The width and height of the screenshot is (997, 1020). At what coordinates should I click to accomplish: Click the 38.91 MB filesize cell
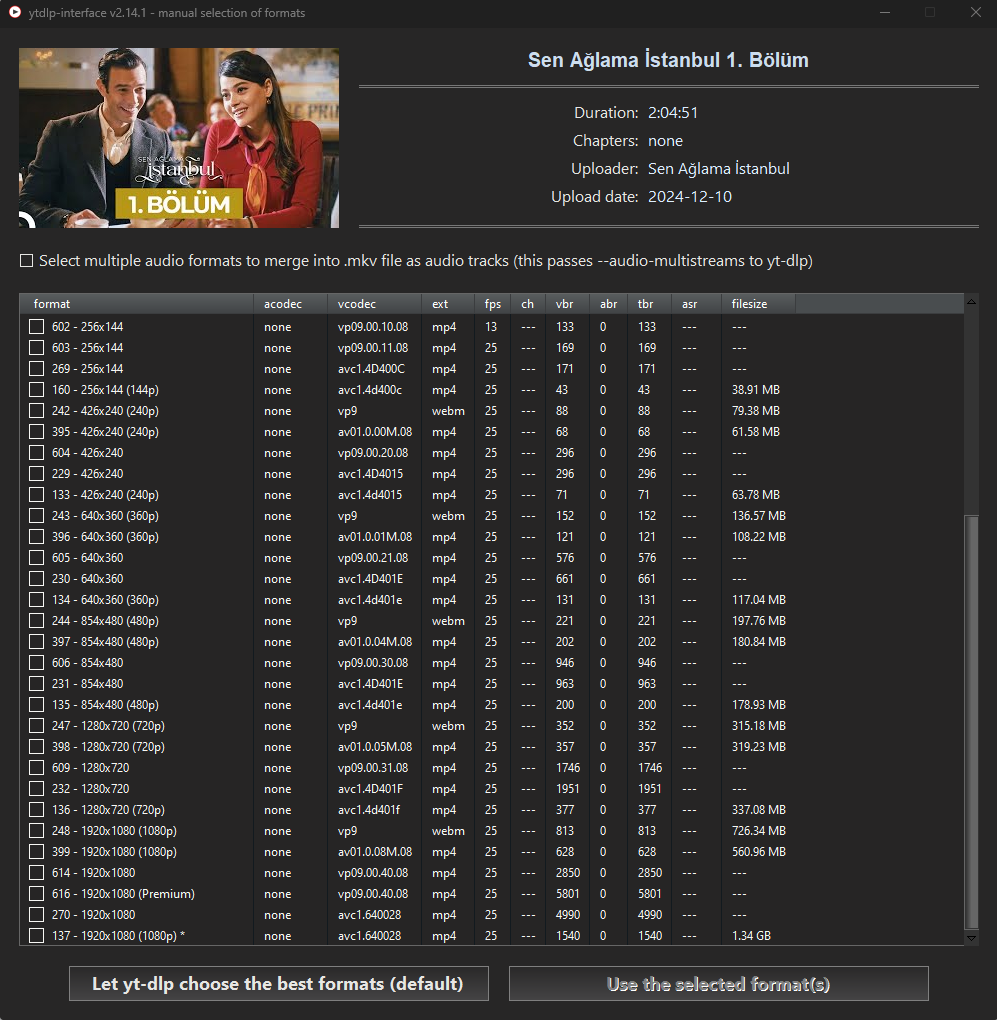(755, 390)
